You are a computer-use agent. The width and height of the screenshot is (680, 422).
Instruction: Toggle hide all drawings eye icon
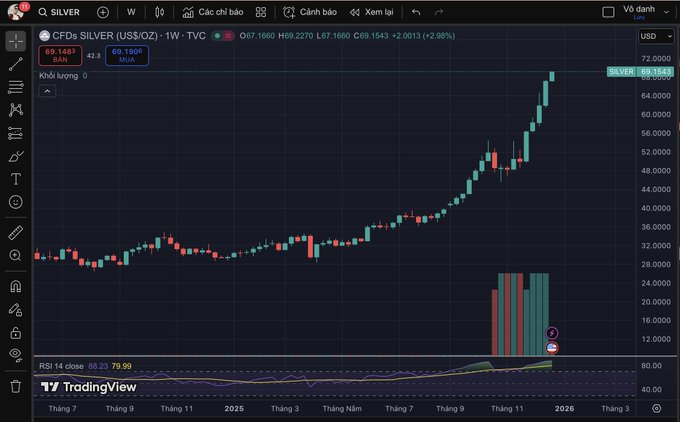pos(15,355)
